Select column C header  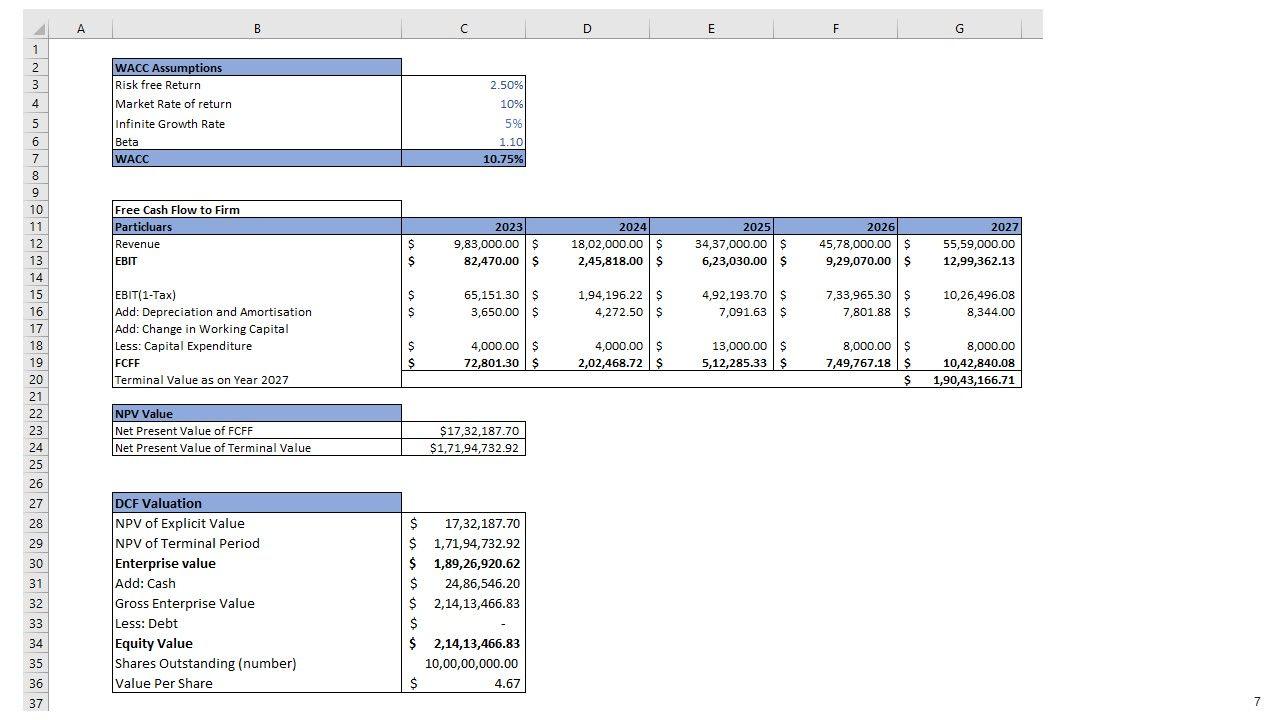463,29
